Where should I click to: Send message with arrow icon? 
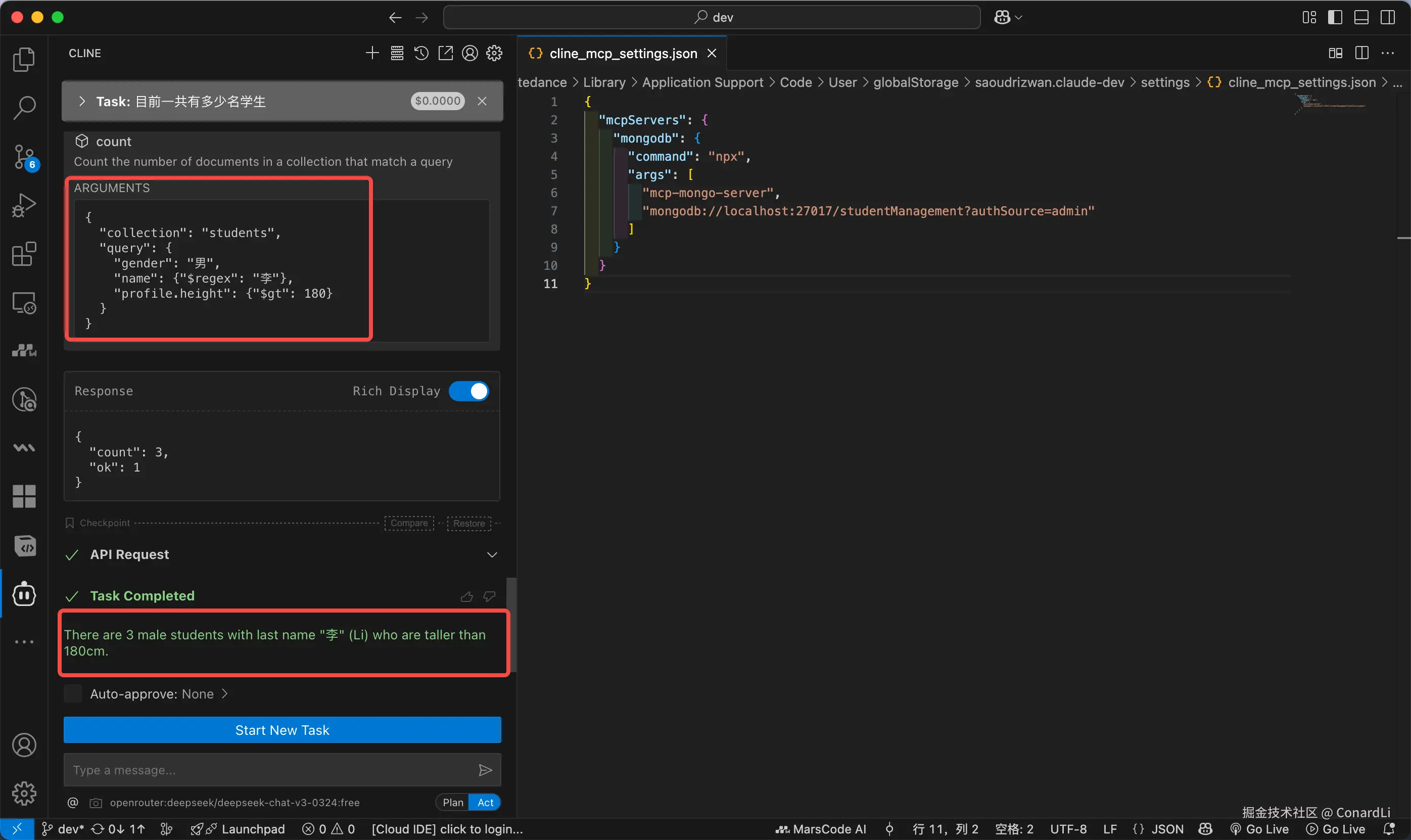coord(485,770)
